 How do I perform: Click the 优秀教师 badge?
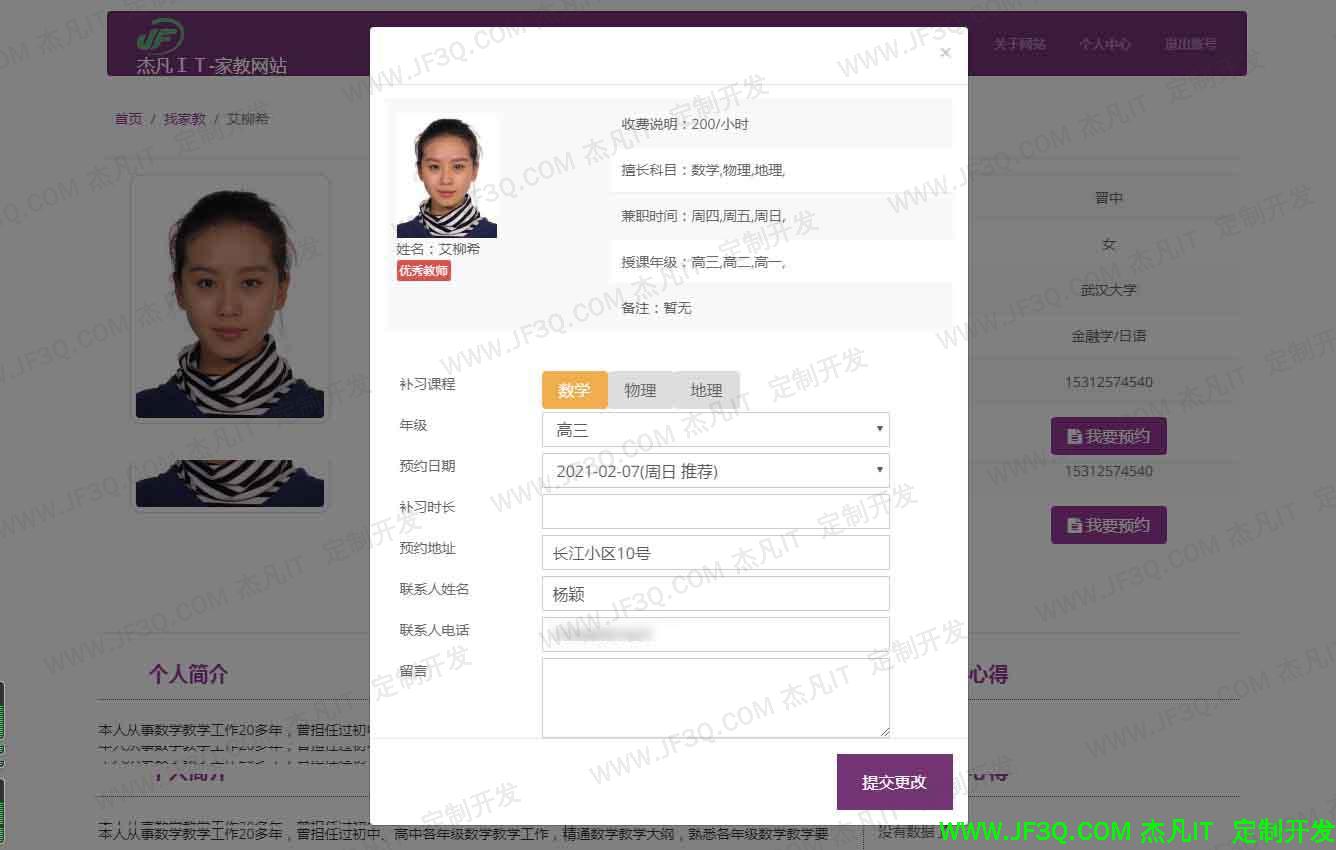[423, 271]
